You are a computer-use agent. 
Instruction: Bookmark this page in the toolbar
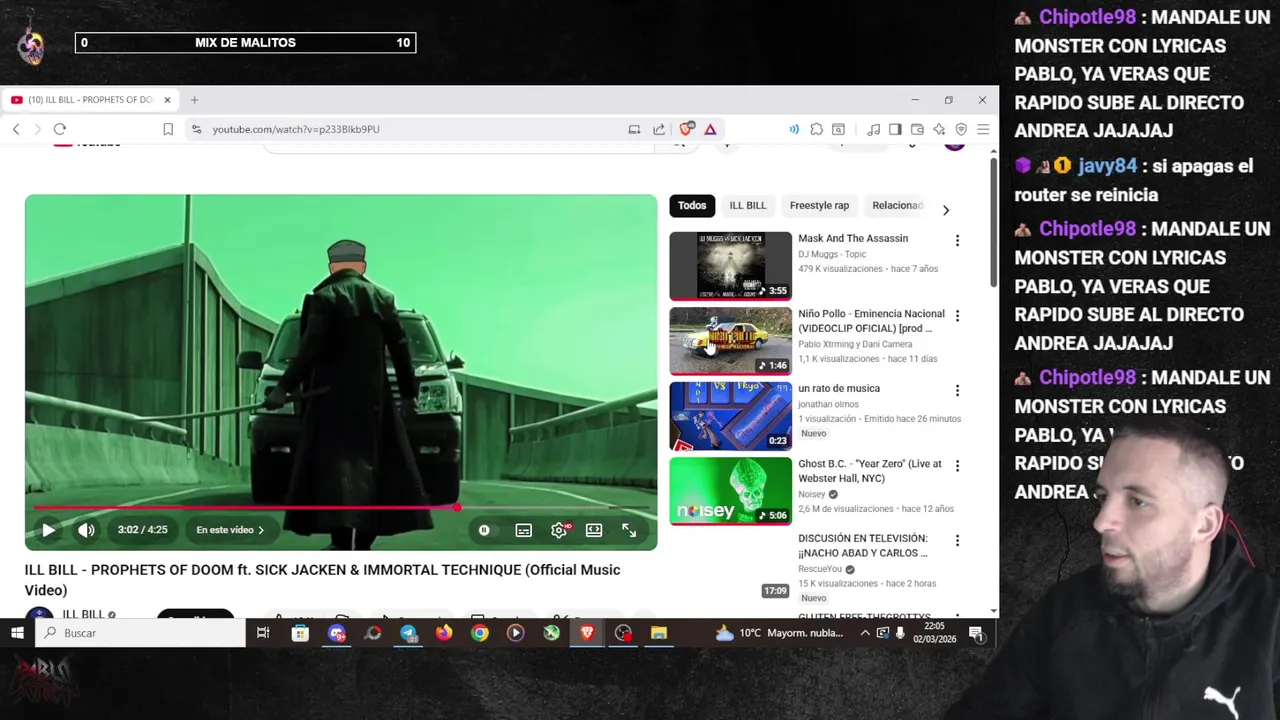click(x=168, y=129)
